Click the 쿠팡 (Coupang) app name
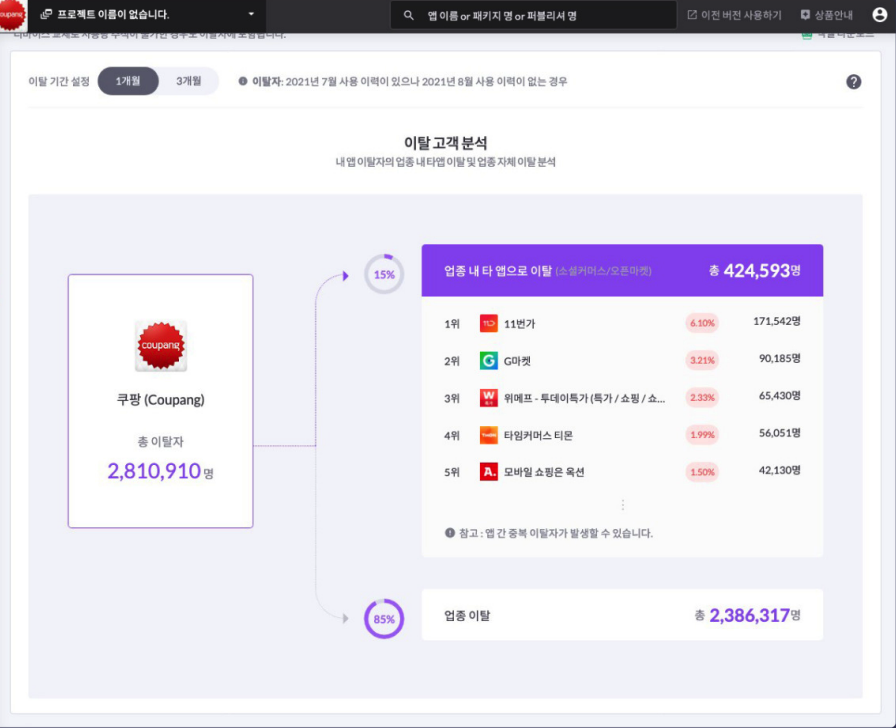 pos(161,399)
